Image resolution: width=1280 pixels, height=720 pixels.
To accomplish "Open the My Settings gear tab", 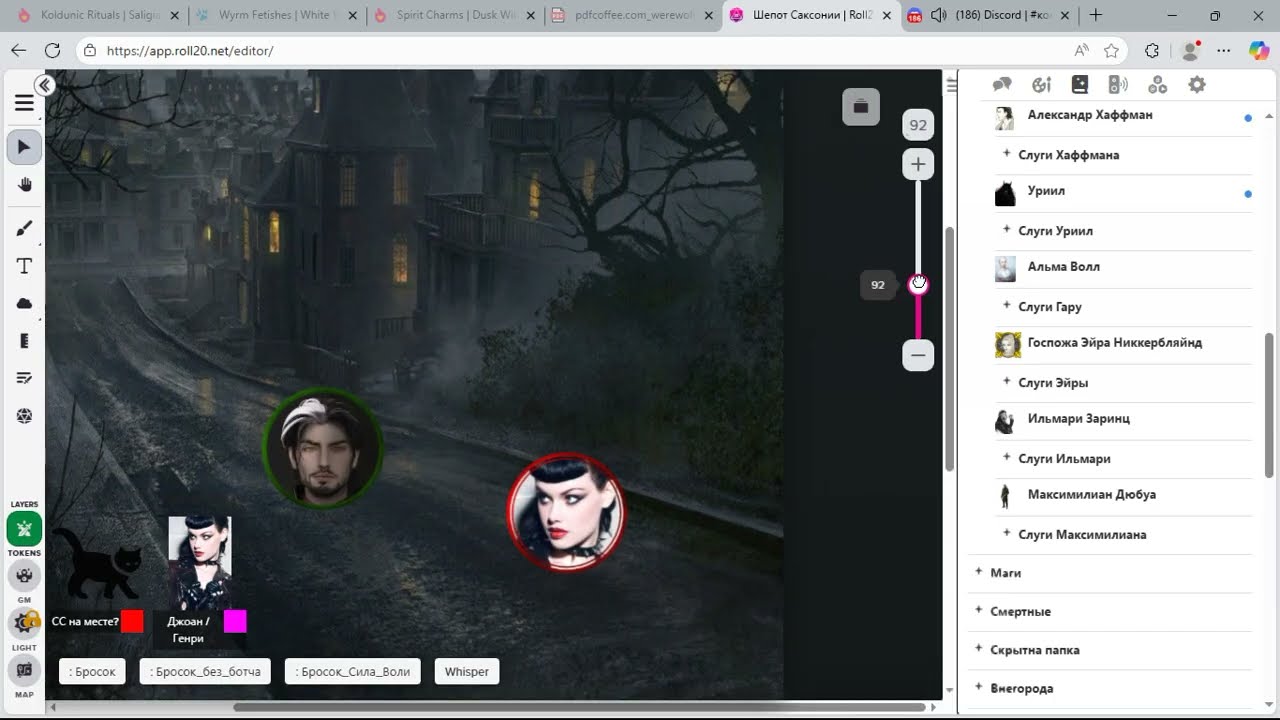I will pyautogui.click(x=1196, y=85).
